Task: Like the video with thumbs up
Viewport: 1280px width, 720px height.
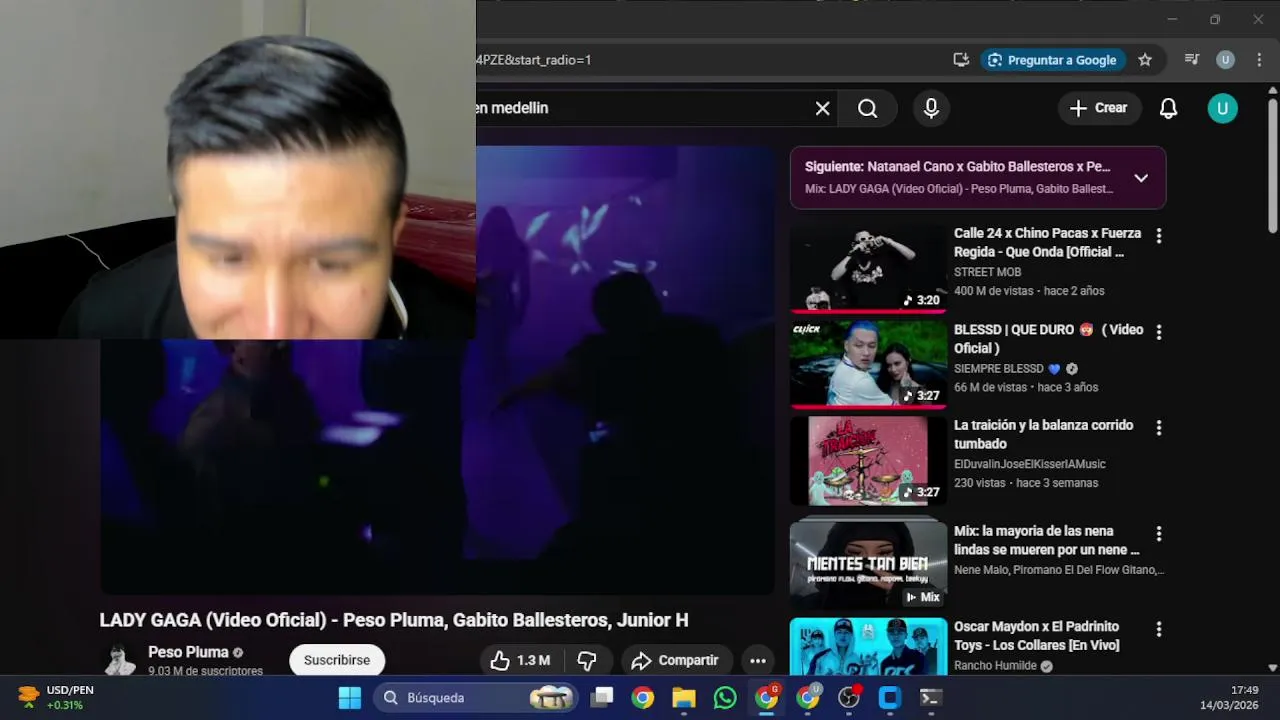Action: click(520, 660)
